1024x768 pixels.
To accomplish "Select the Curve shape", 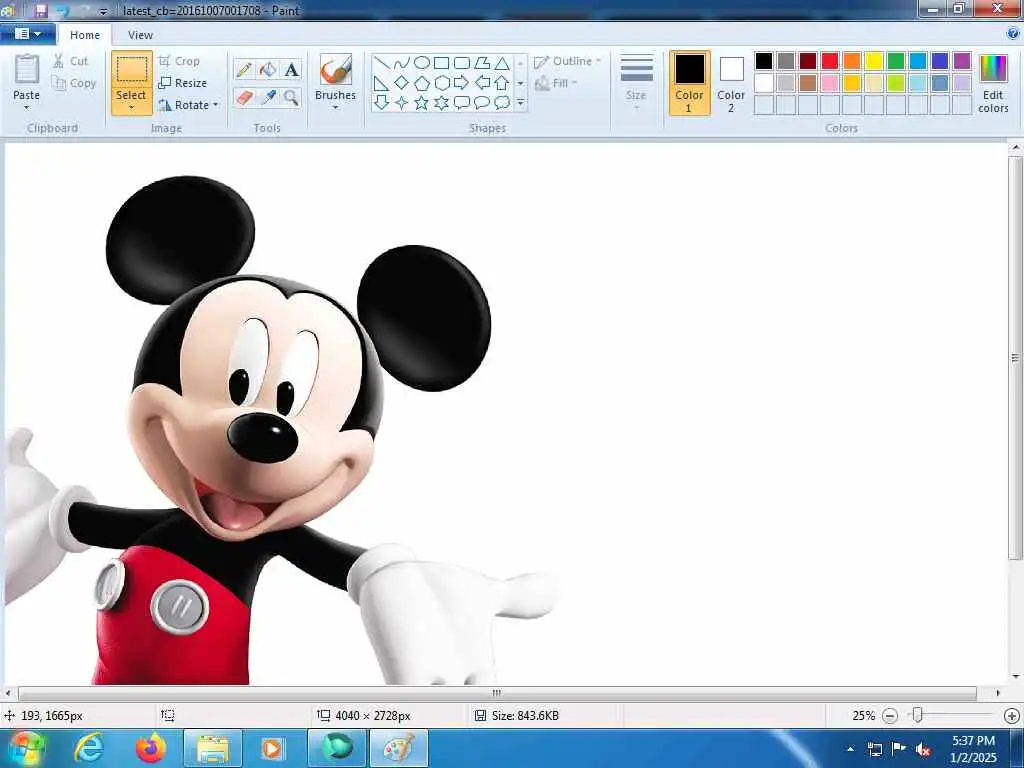I will pyautogui.click(x=402, y=63).
